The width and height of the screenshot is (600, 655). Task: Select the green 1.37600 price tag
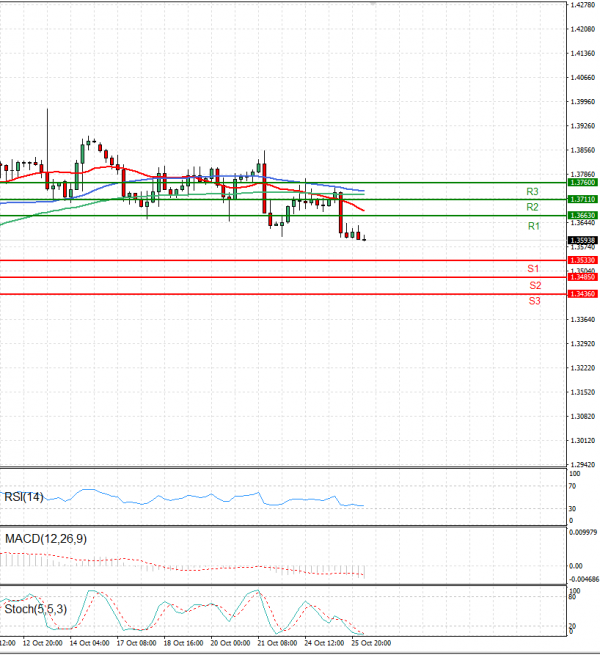click(582, 183)
